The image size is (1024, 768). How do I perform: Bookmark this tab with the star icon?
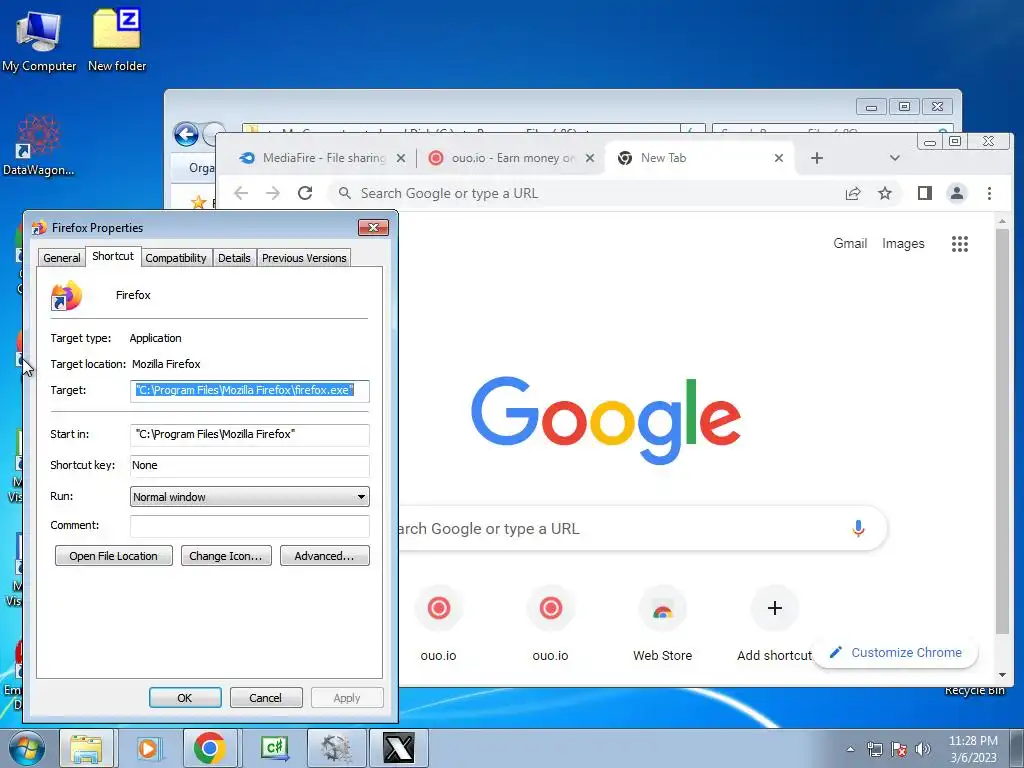[885, 193]
